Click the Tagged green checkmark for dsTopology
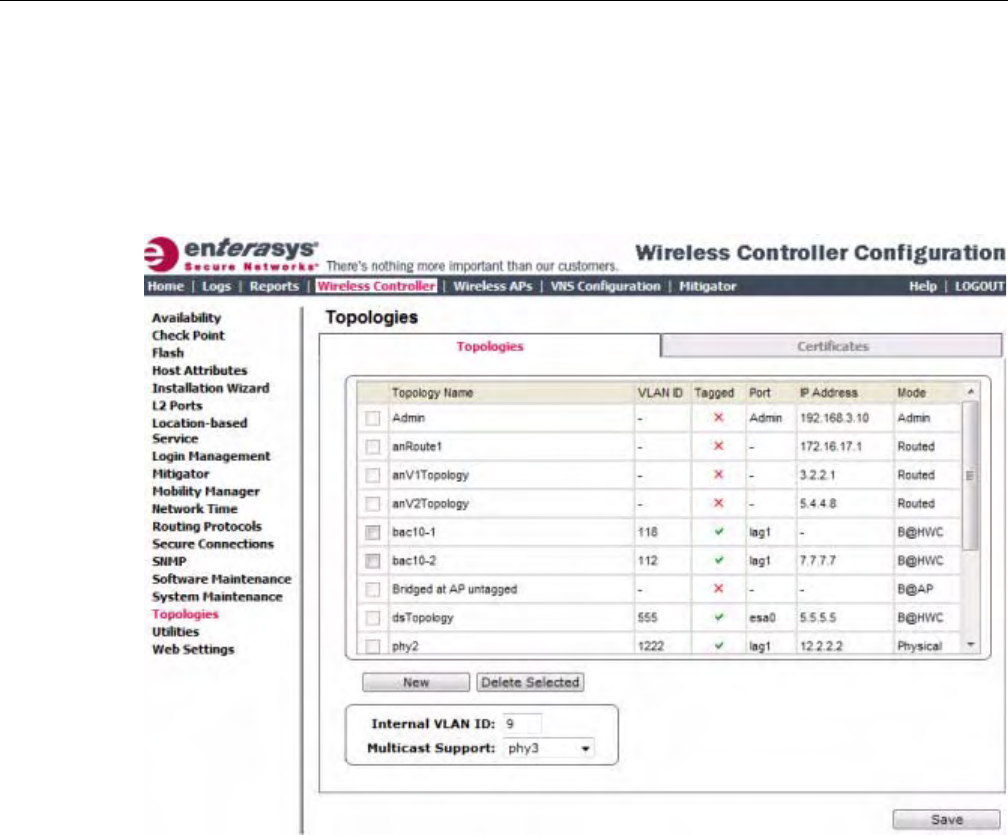The height and width of the screenshot is (835, 1008). pyautogui.click(x=719, y=617)
